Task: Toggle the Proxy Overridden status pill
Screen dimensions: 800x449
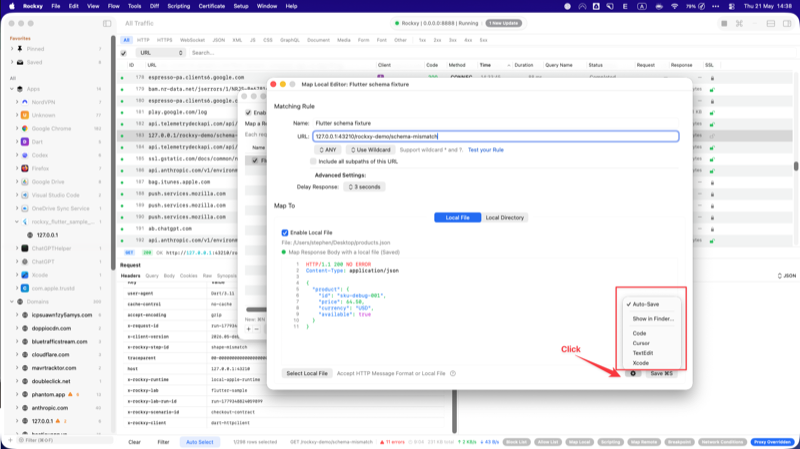Action: (772, 442)
